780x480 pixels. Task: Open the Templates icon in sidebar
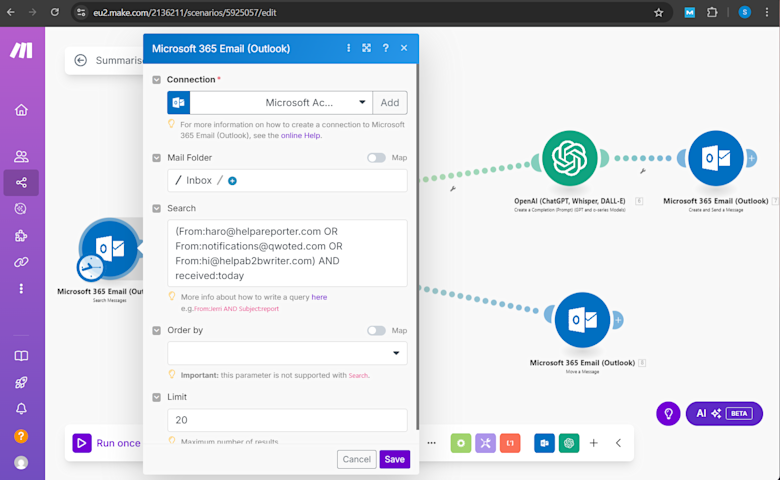pos(21,209)
